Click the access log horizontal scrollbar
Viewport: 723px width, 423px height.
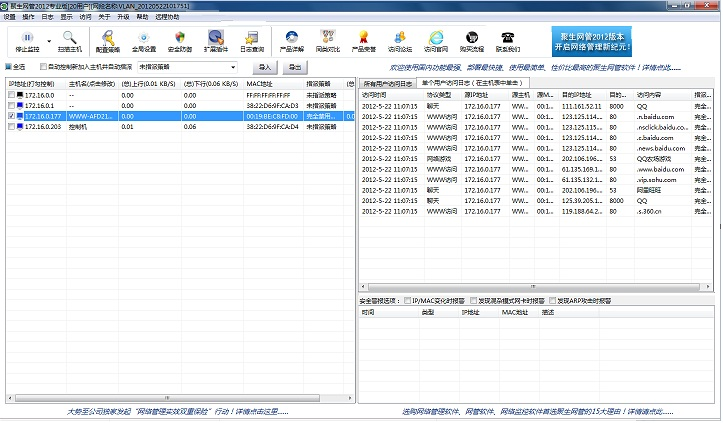(530, 287)
